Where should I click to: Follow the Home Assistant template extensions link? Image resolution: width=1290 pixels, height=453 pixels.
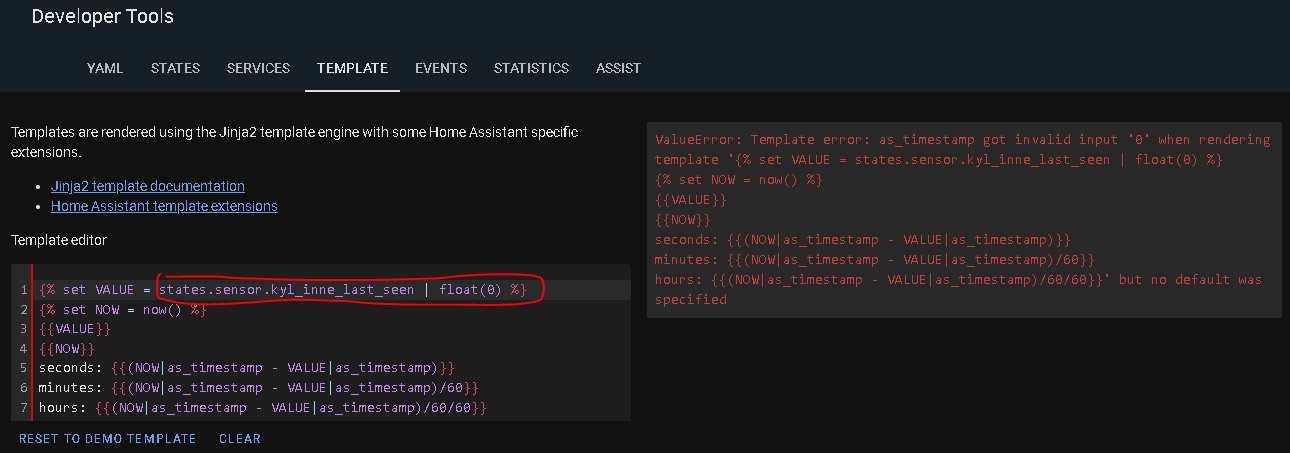coord(164,206)
